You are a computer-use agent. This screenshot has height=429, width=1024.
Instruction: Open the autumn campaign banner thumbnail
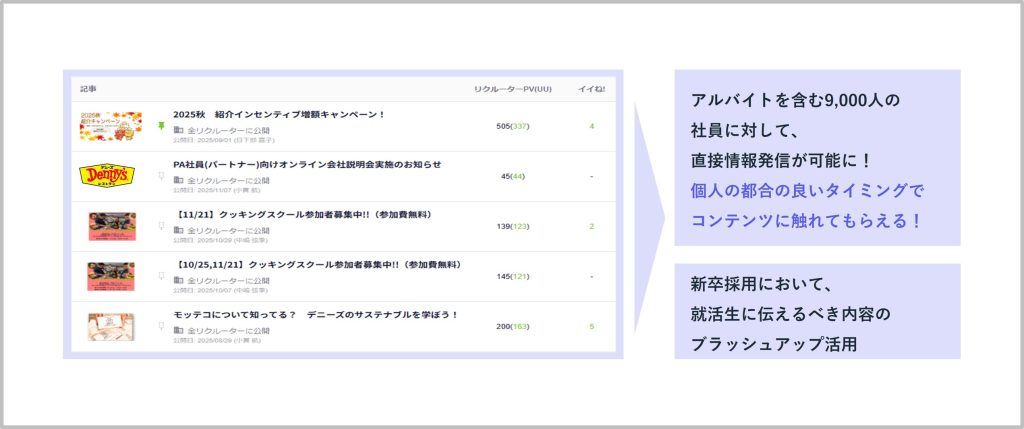coord(110,126)
